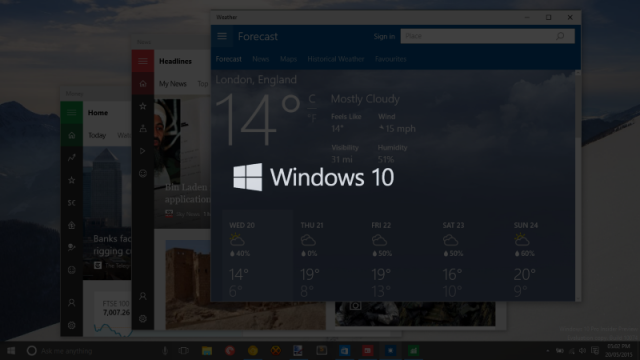Open the account icon in Money sidebar
The width and height of the screenshot is (640, 360).
[x=72, y=302]
